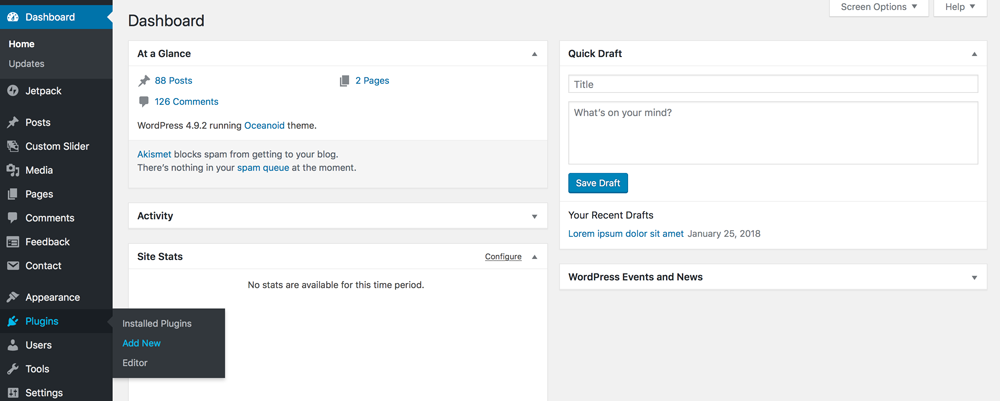Focus the Quick Draft Title field

pyautogui.click(x=773, y=84)
